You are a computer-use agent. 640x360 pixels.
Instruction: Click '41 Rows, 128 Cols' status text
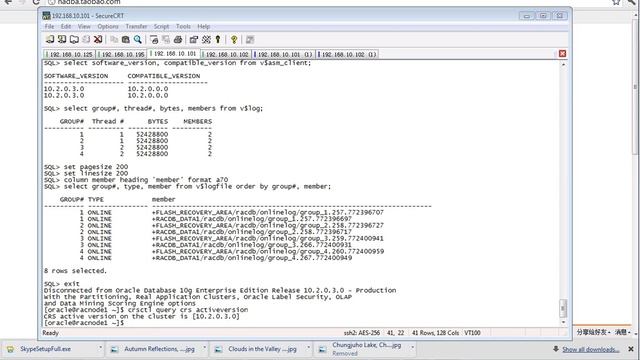[435, 333]
